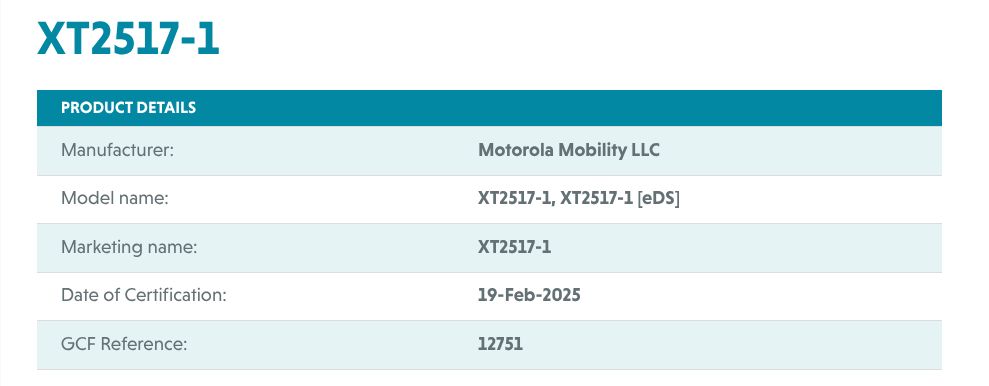Click the [eDS] text in model name
This screenshot has height=386, width=989.
tap(658, 199)
